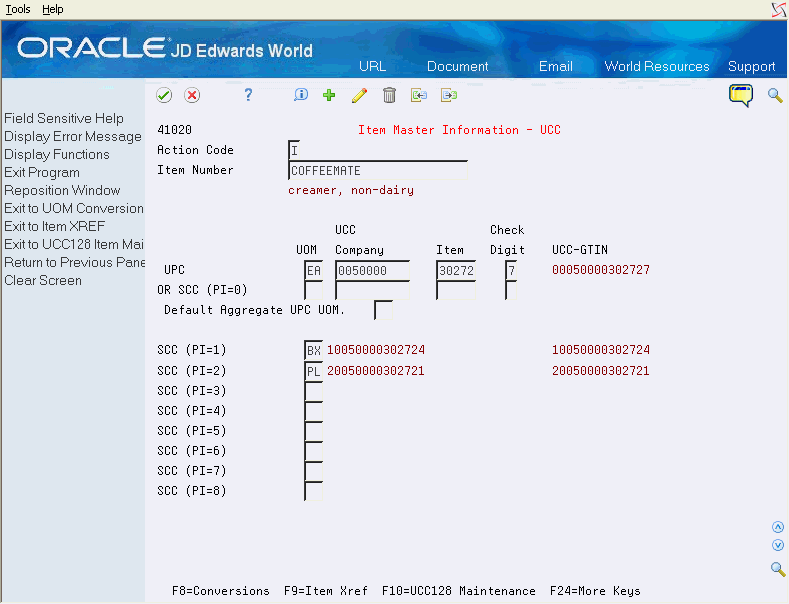Click the SCC (PI=3) UOM field
789x604 pixels.
point(313,391)
